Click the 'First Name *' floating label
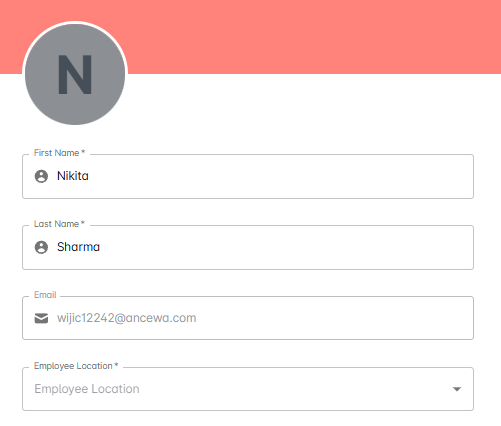The width and height of the screenshot is (501, 426). [59, 153]
